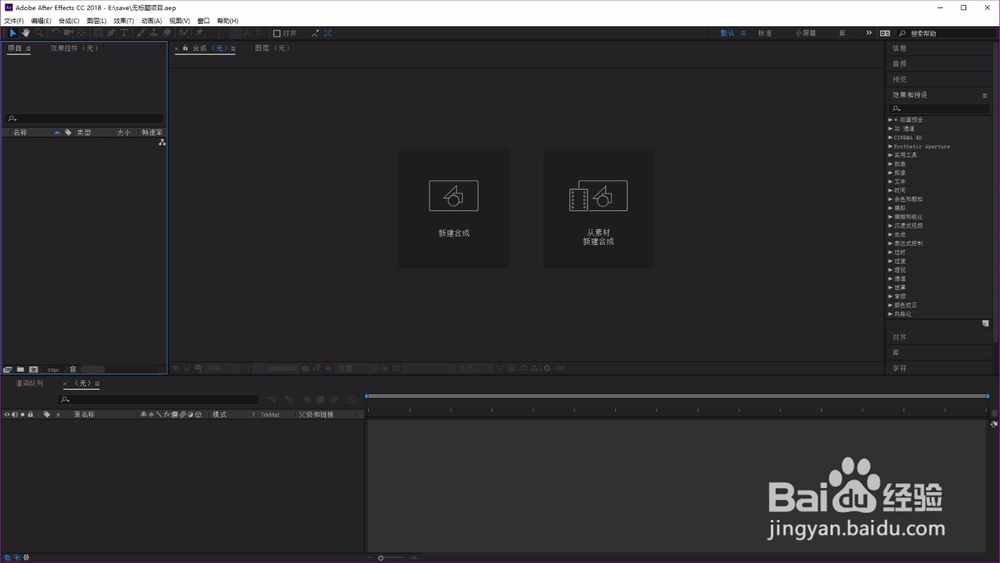Expand the 动画预设 effects category

point(890,120)
